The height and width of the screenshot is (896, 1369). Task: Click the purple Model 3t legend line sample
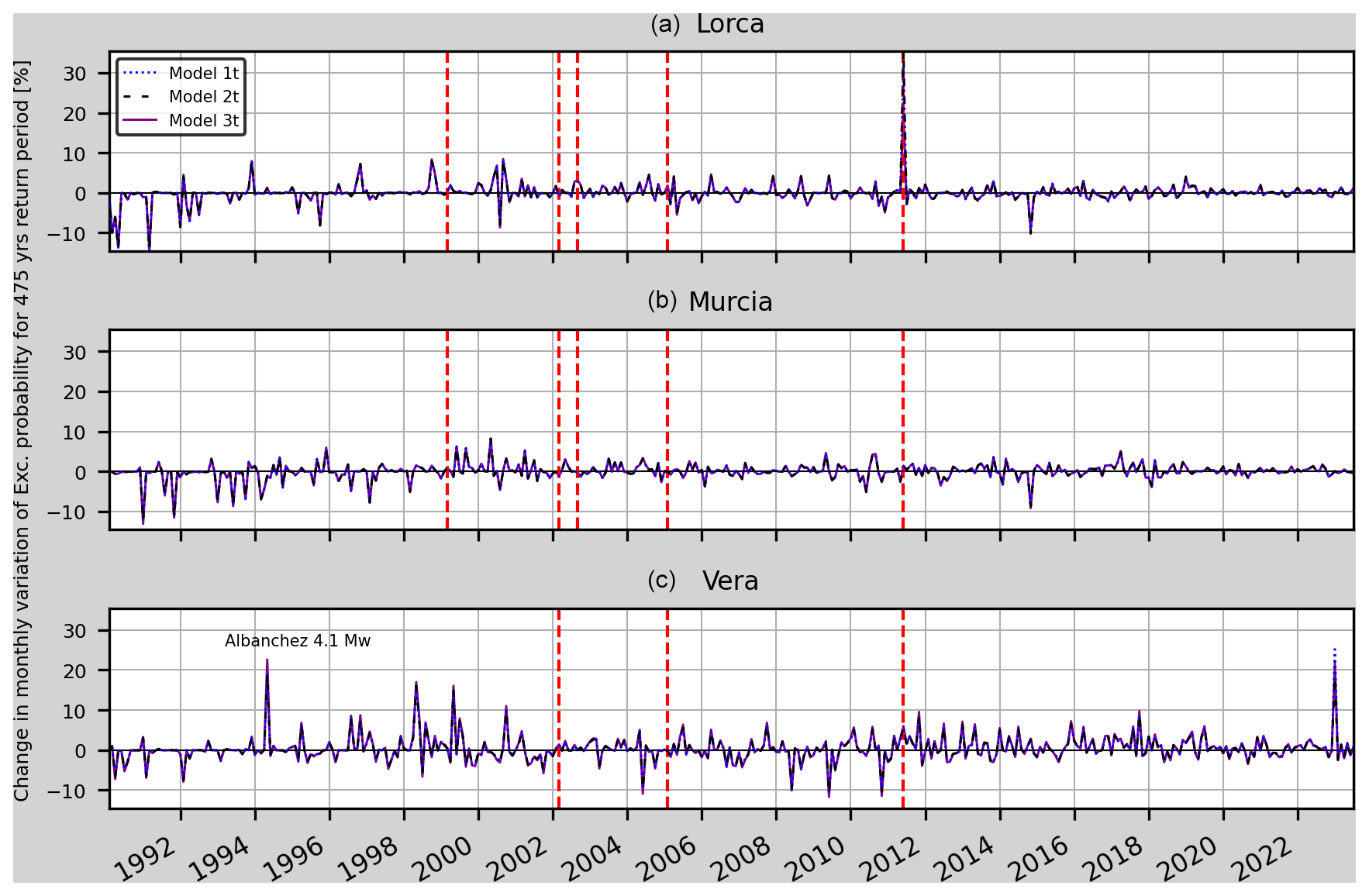coord(140,121)
